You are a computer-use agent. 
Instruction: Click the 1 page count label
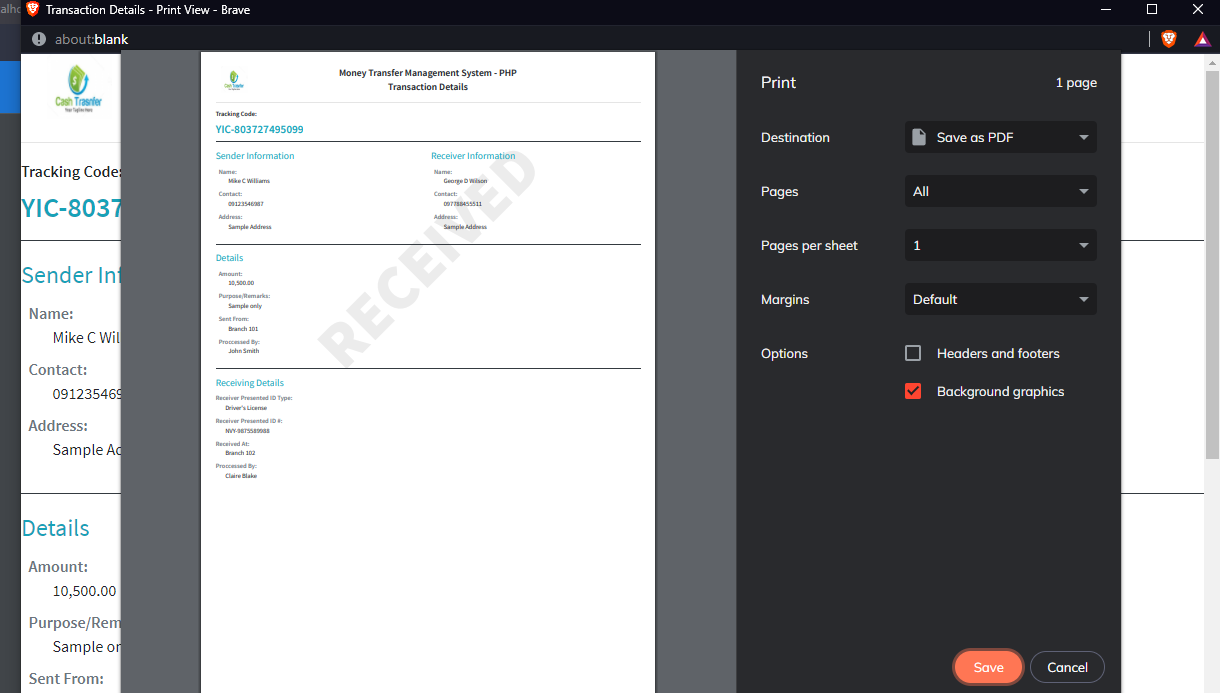click(x=1076, y=83)
